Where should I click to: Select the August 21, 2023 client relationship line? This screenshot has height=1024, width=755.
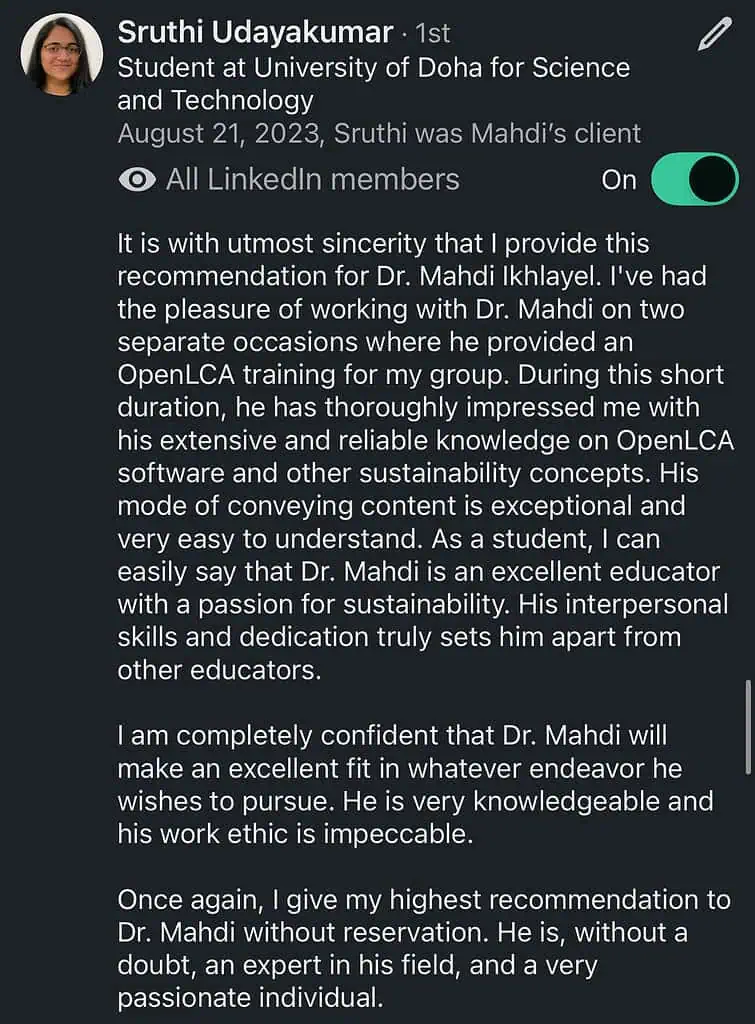pos(379,133)
